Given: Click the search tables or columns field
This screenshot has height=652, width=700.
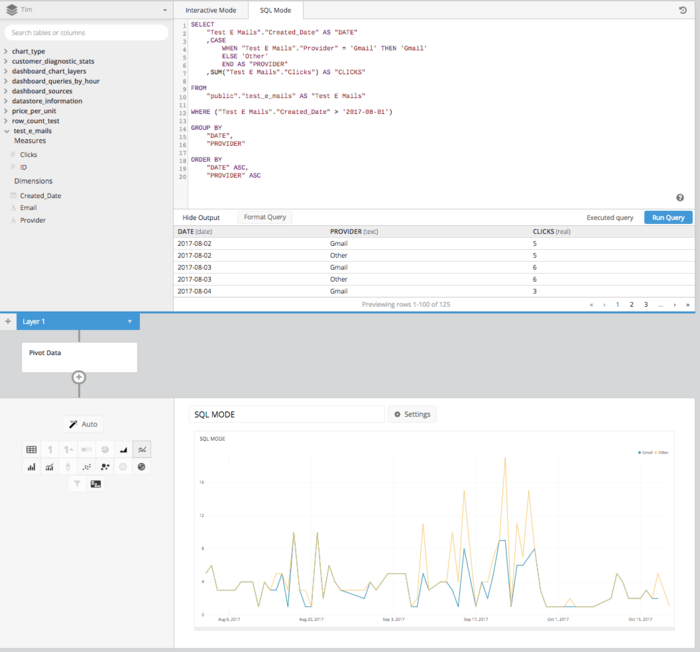Looking at the screenshot, I should tap(86, 33).
